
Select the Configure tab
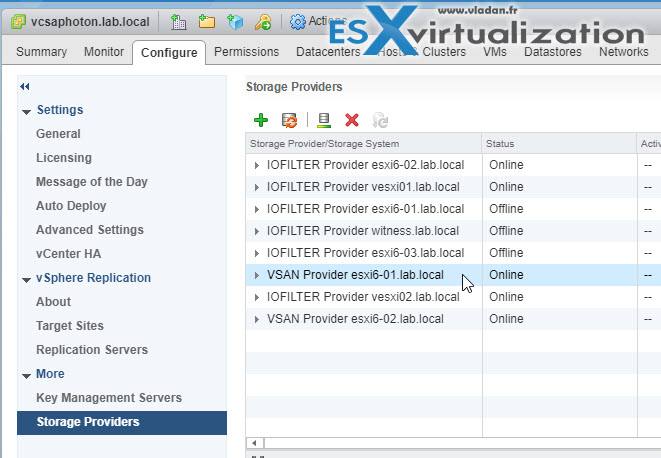(169, 53)
